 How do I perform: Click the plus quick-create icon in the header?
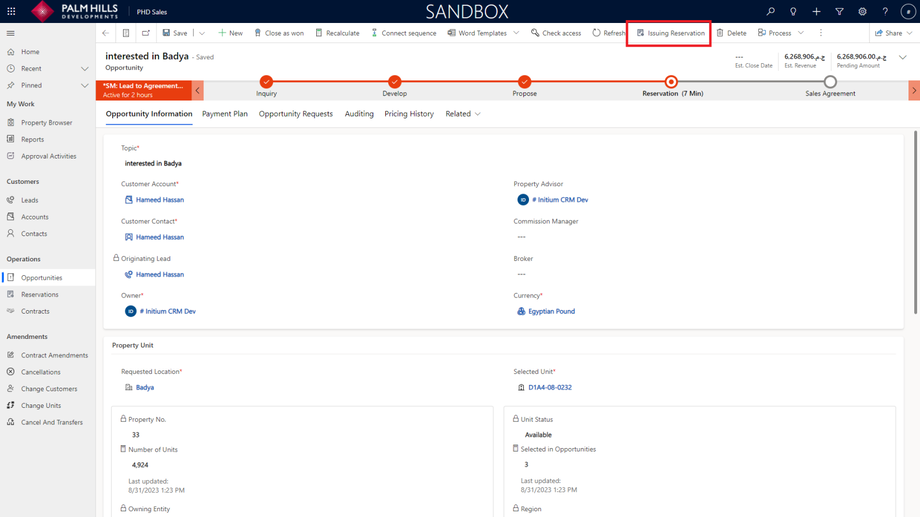816,11
